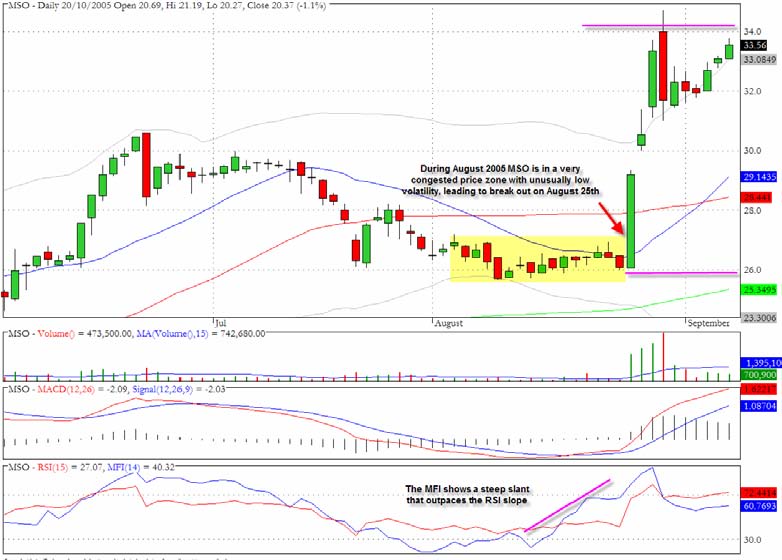Click the long red candle after June peak
This screenshot has width=782, height=560.
[x=146, y=165]
